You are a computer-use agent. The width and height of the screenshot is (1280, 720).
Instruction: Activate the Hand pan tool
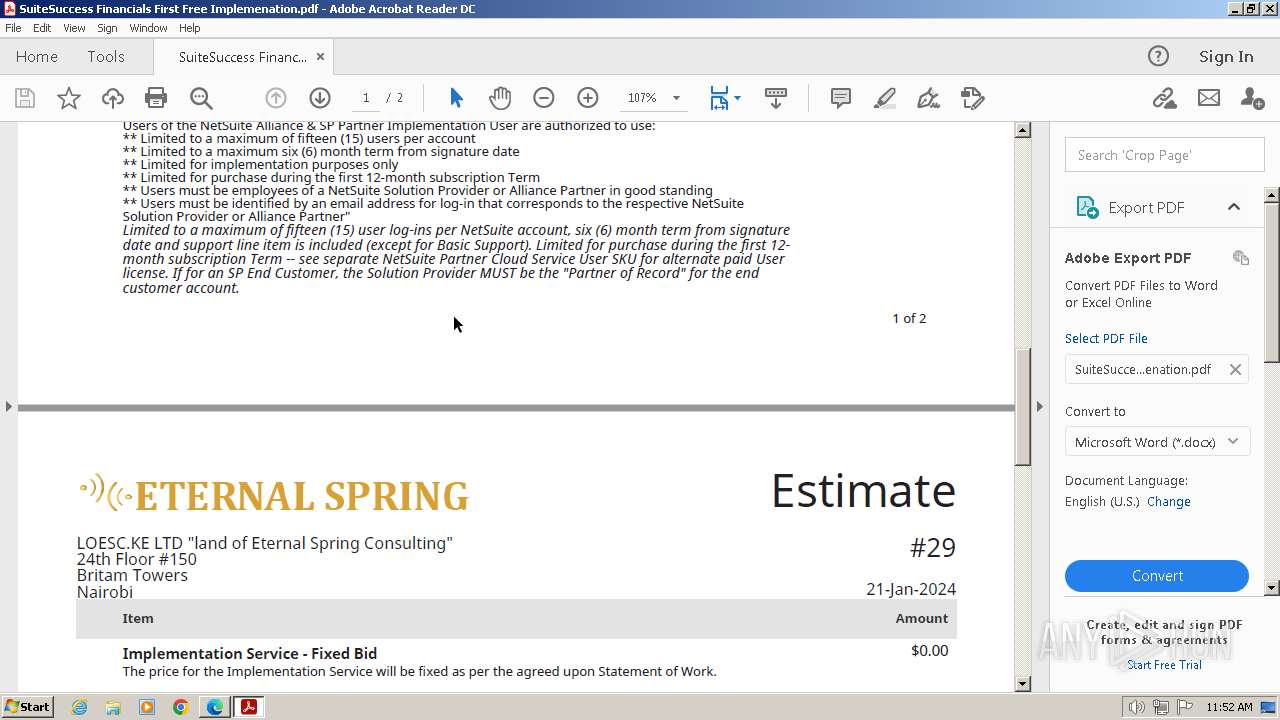(500, 98)
